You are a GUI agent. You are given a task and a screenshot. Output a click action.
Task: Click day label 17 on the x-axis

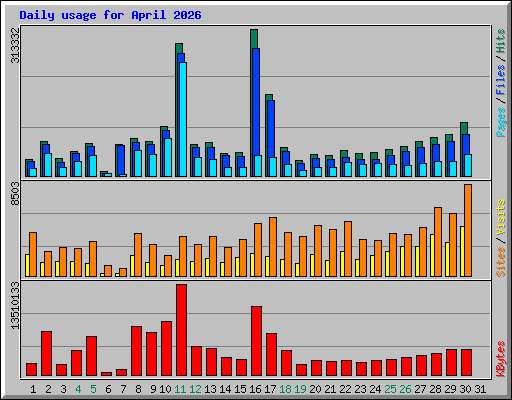[x=270, y=389]
